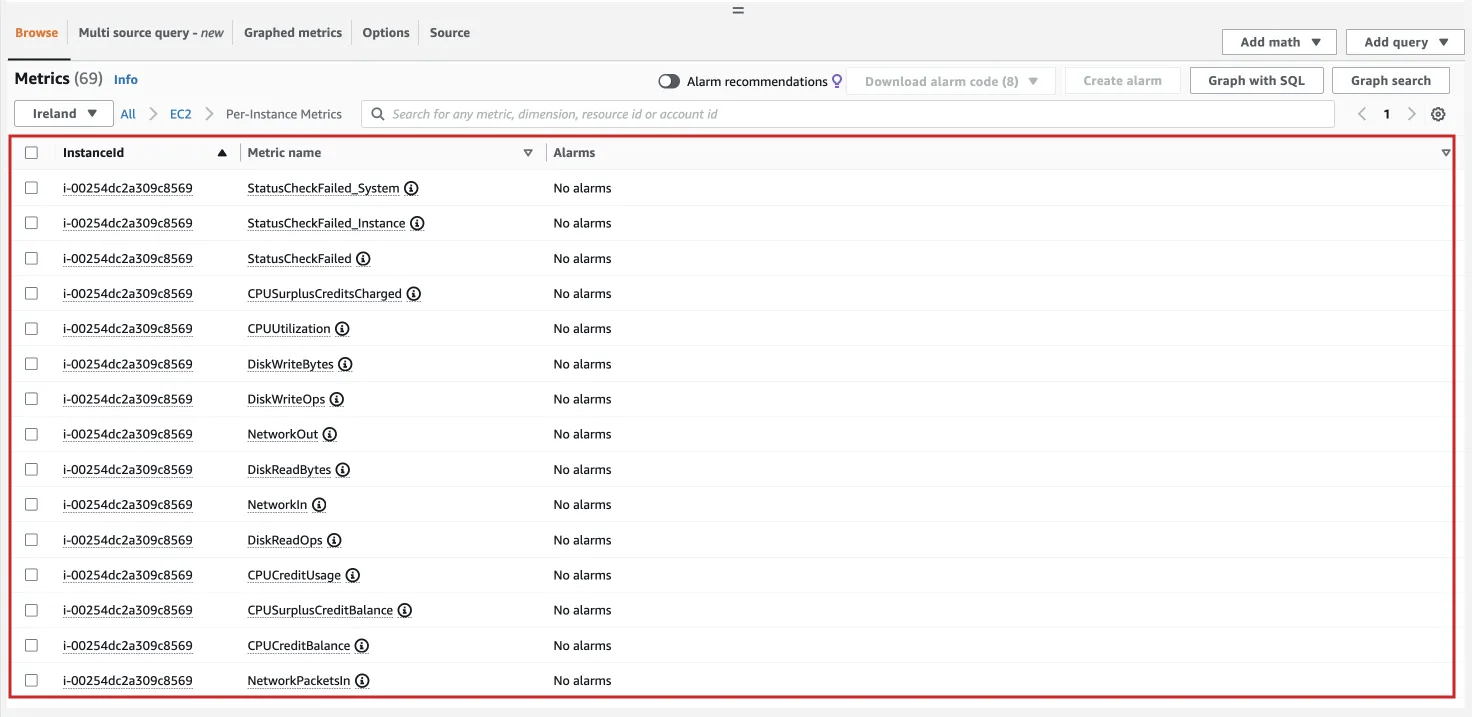This screenshot has width=1472, height=717.
Task: Open the filter icon on Alarms column
Action: (1445, 153)
